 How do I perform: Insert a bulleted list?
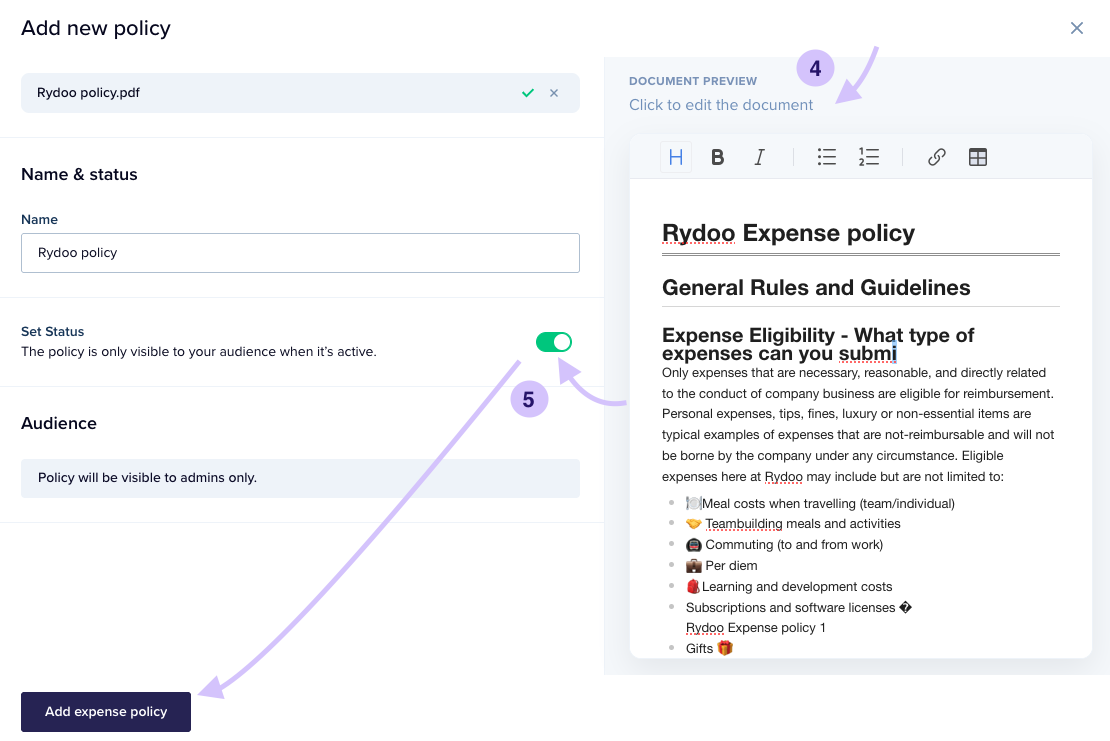click(x=826, y=157)
